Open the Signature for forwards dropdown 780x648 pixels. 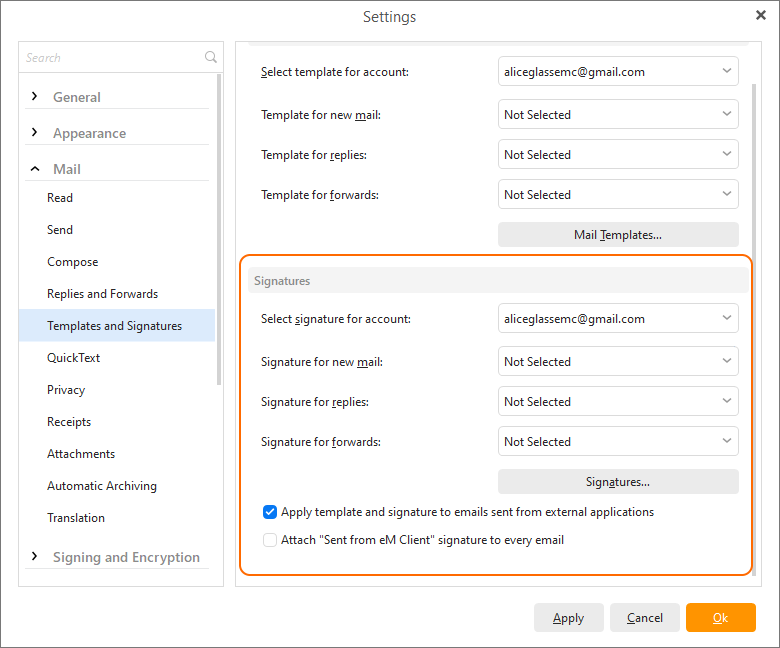[618, 441]
